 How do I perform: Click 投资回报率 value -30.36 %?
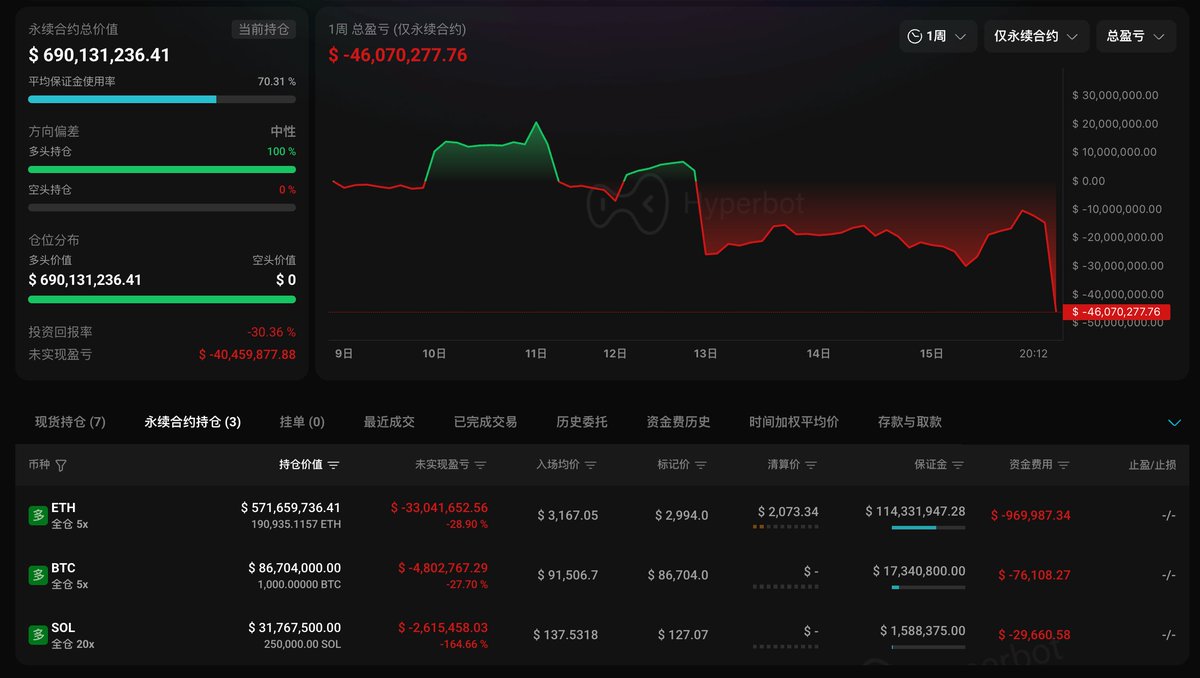pyautogui.click(x=271, y=332)
